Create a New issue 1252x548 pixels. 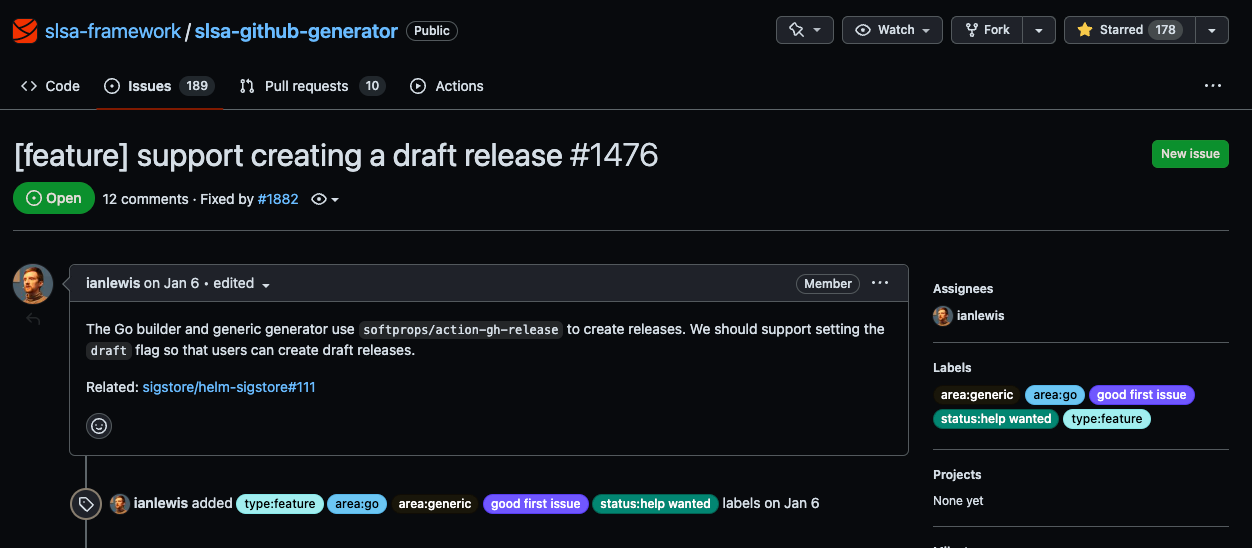pyautogui.click(x=1190, y=154)
